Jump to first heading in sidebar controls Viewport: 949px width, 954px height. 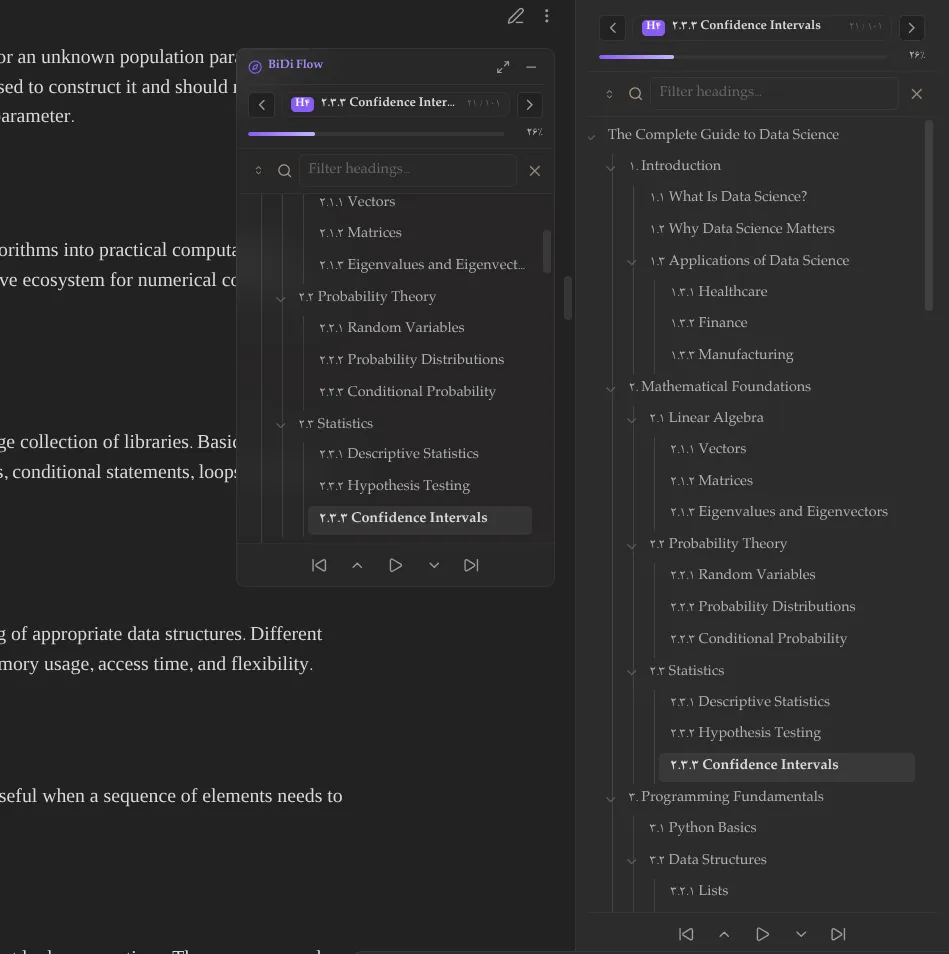686,934
